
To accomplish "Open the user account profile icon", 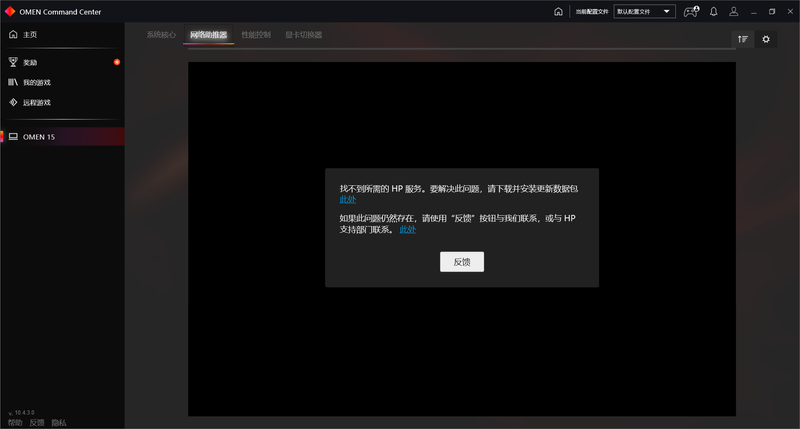I will point(734,12).
